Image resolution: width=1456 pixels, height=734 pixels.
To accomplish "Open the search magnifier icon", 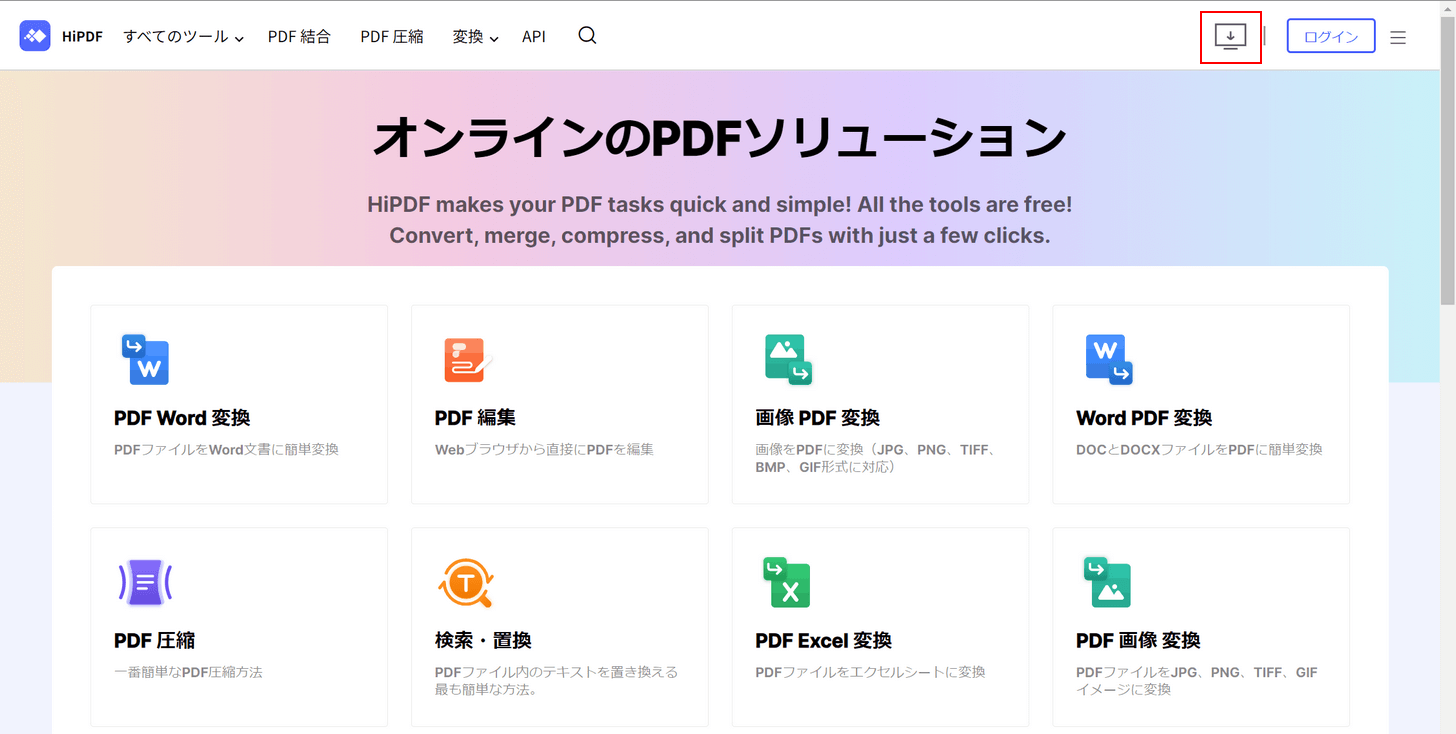I will pos(588,36).
